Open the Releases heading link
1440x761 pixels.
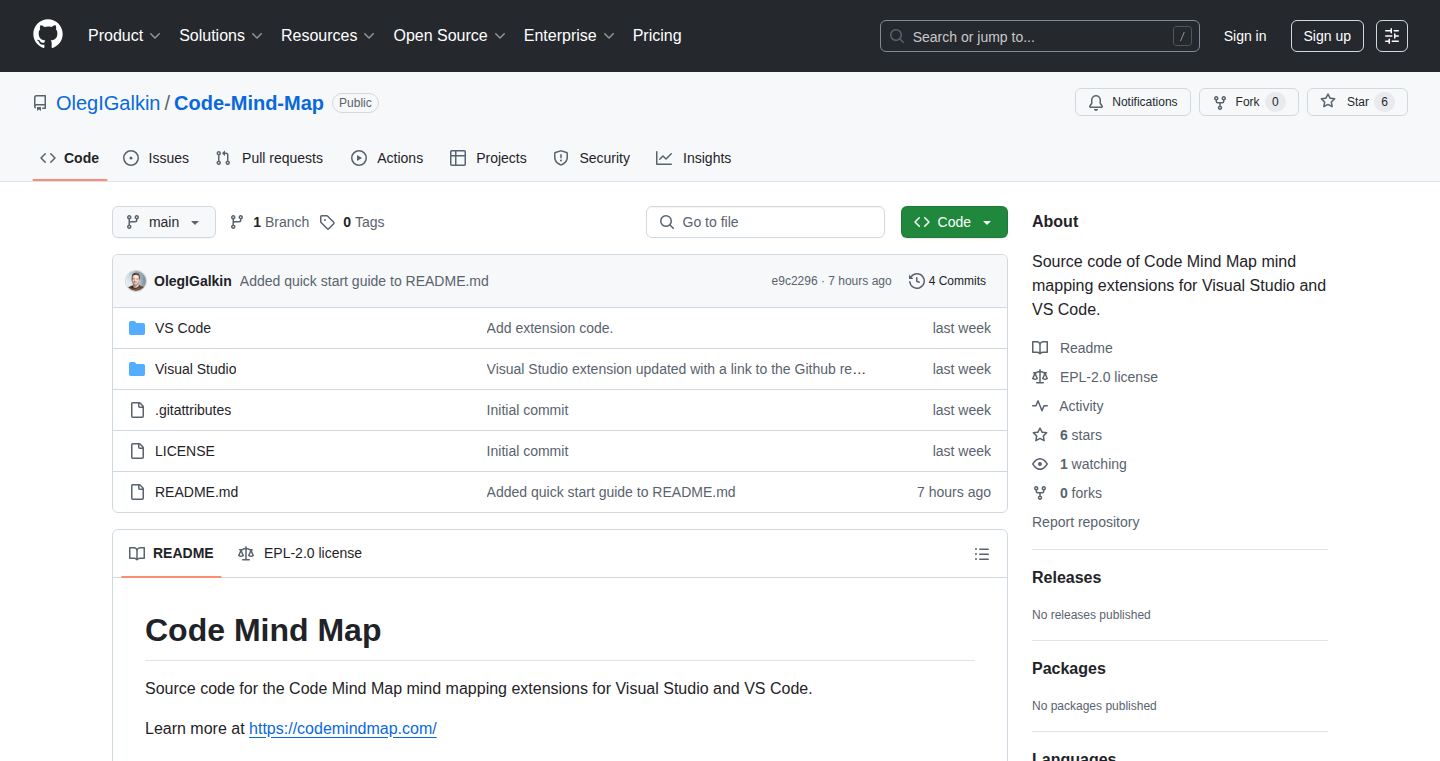click(1066, 578)
